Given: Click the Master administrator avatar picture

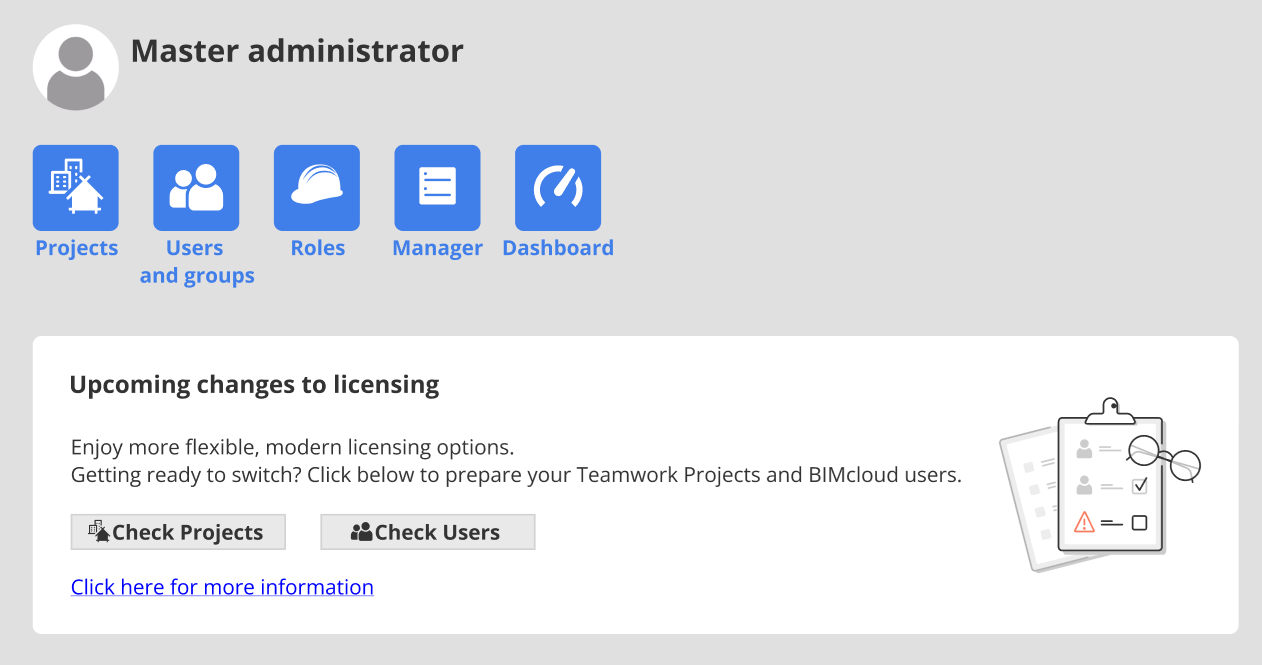Looking at the screenshot, I should pyautogui.click(x=76, y=68).
